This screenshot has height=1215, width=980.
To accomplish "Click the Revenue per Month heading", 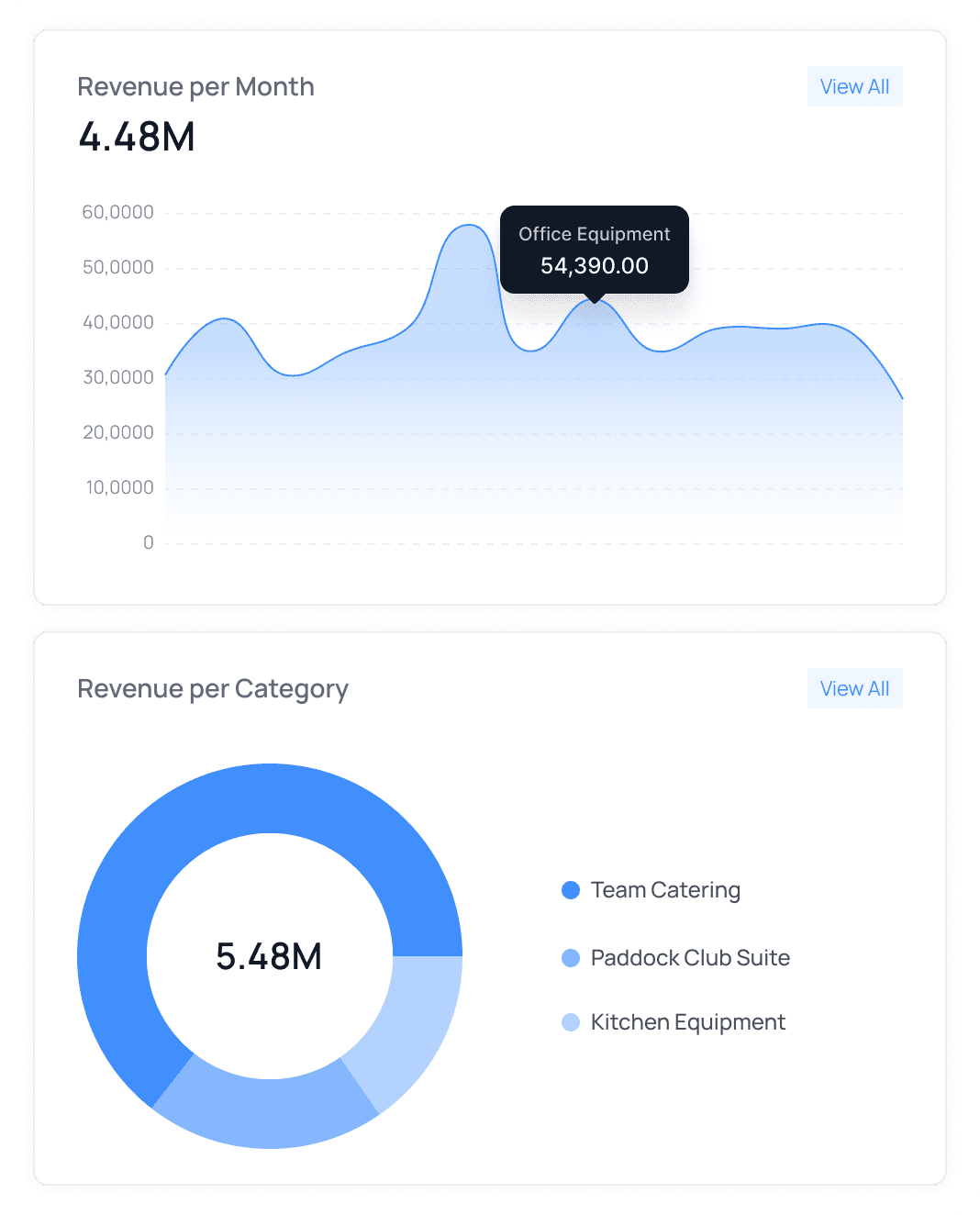I will (195, 86).
